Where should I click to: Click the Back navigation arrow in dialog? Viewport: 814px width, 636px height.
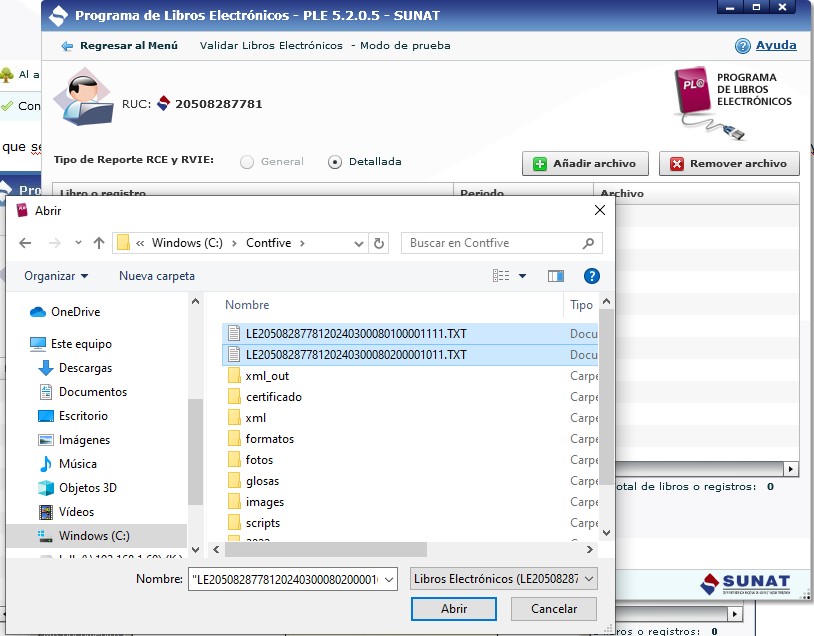point(26,243)
